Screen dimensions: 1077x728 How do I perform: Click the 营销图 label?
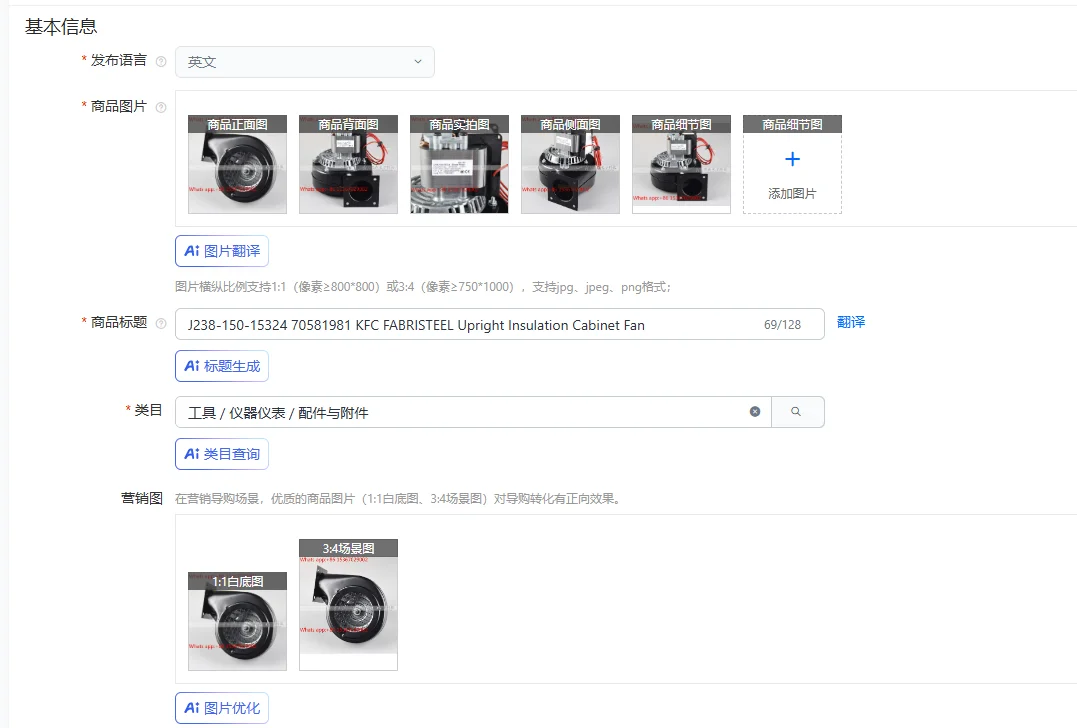141,498
